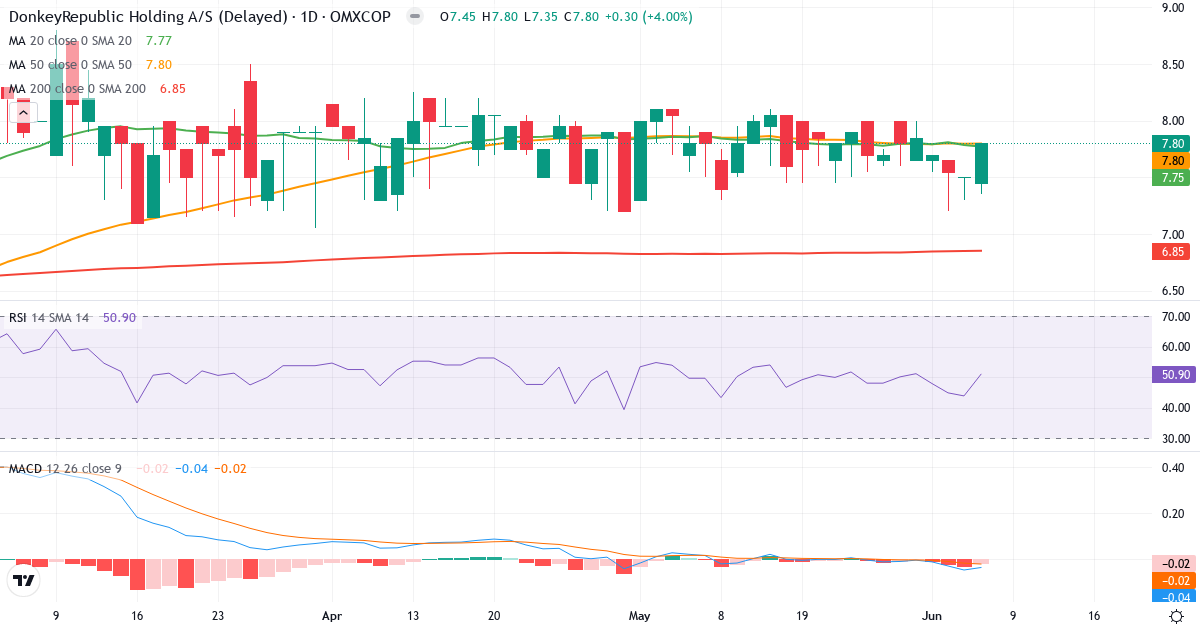The image size is (1200, 630).
Task: Click the blue -0.04 MACD axis label
Action: [1172, 597]
